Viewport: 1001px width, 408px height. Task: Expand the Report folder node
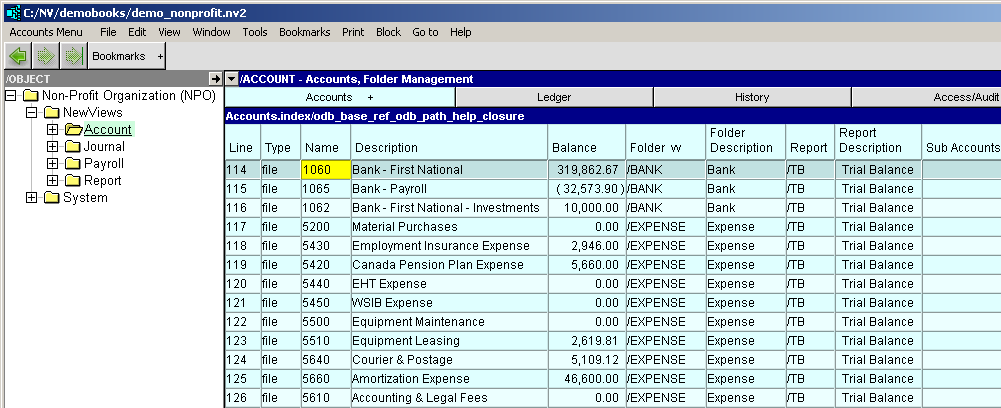53,181
